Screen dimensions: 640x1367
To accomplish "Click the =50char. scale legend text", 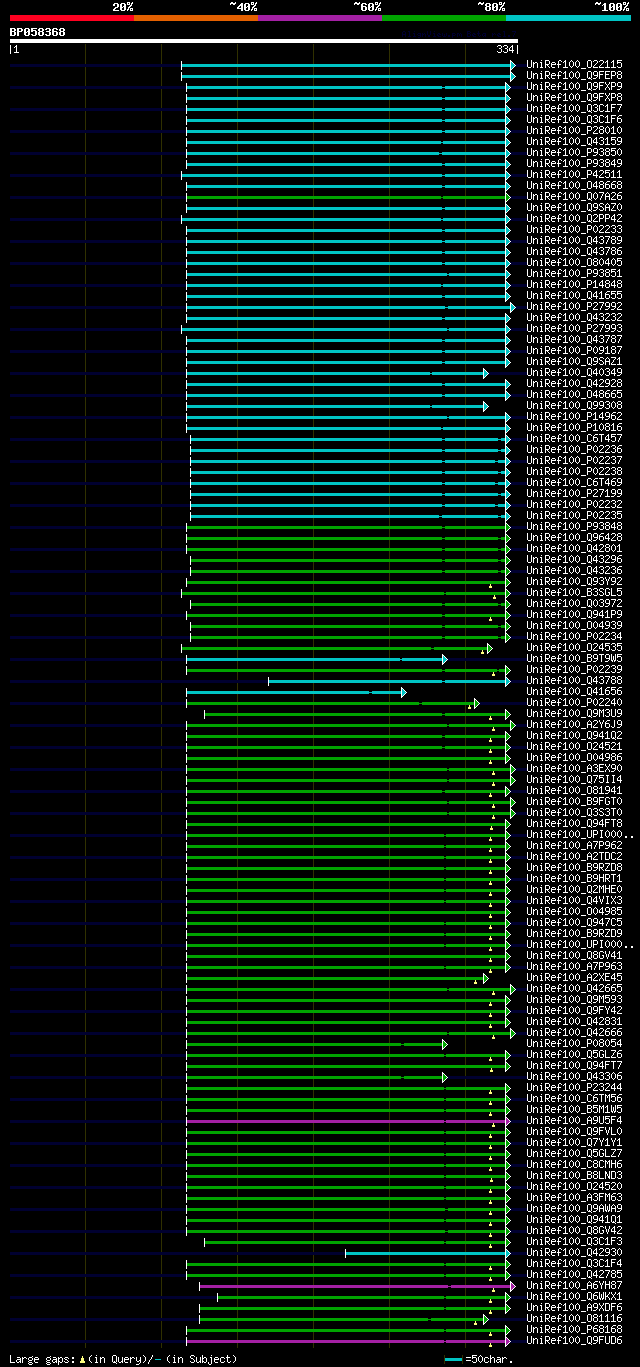I will pos(489,1359).
